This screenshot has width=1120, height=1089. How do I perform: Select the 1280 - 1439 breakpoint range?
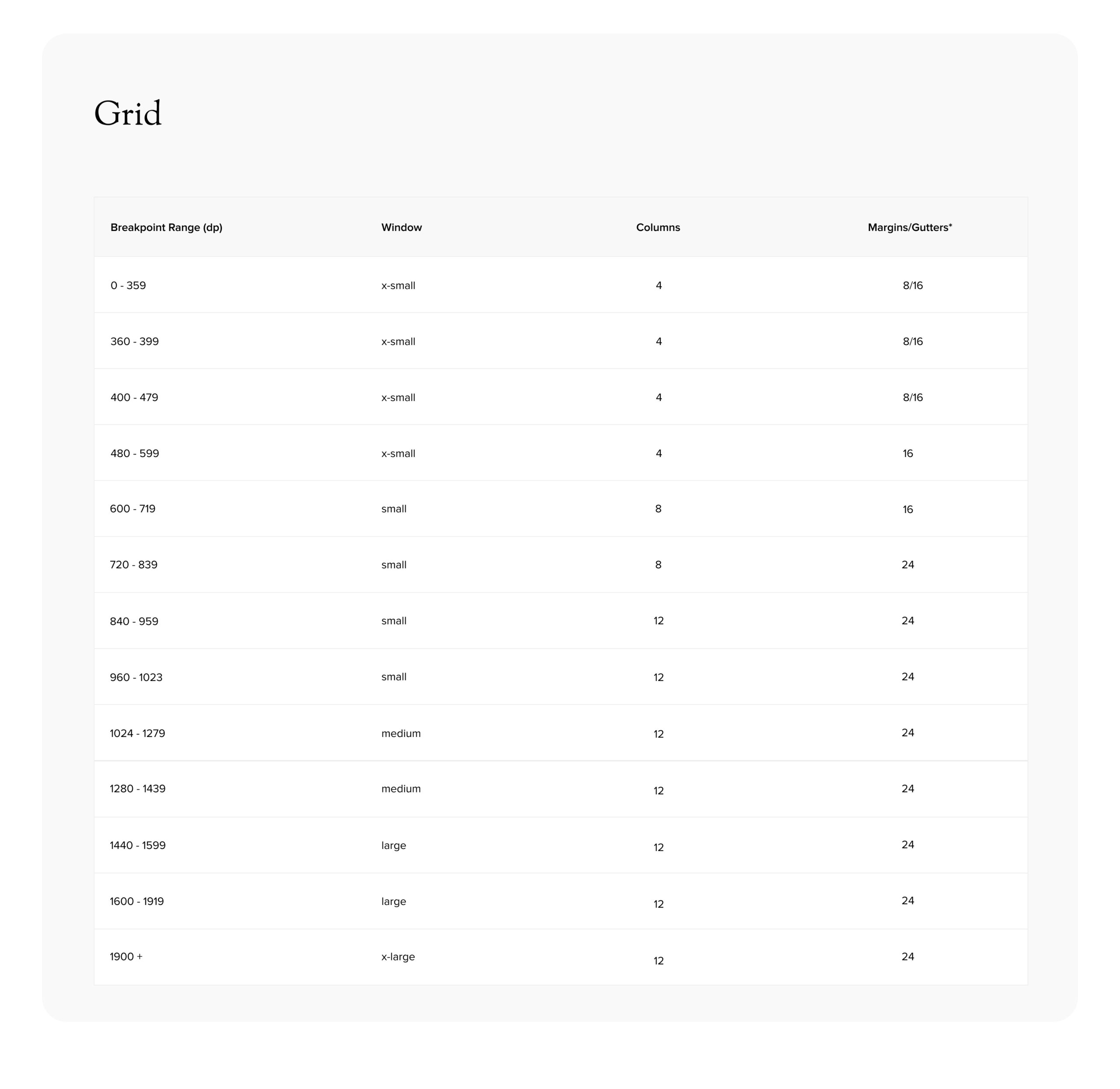click(x=137, y=789)
